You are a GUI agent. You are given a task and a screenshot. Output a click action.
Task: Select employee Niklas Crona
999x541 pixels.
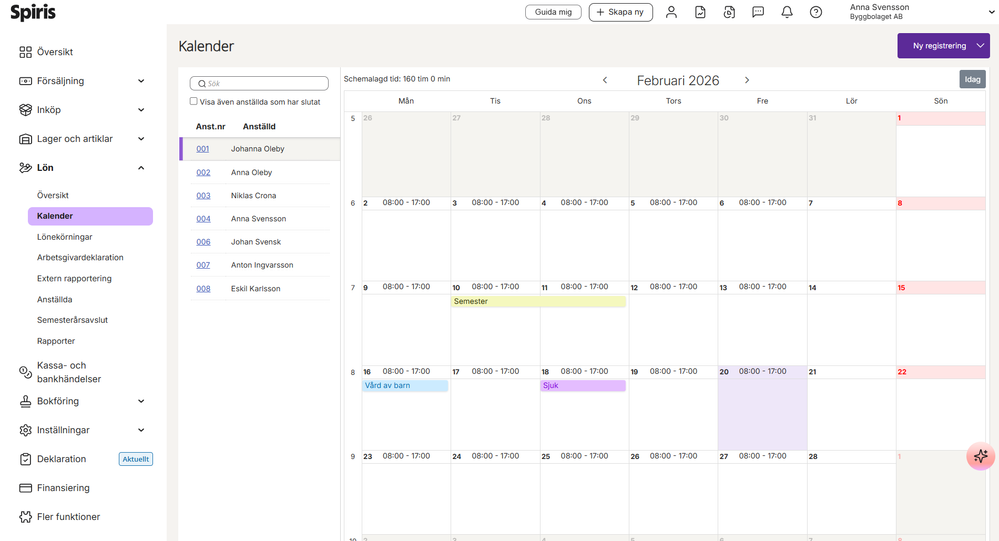pyautogui.click(x=254, y=196)
